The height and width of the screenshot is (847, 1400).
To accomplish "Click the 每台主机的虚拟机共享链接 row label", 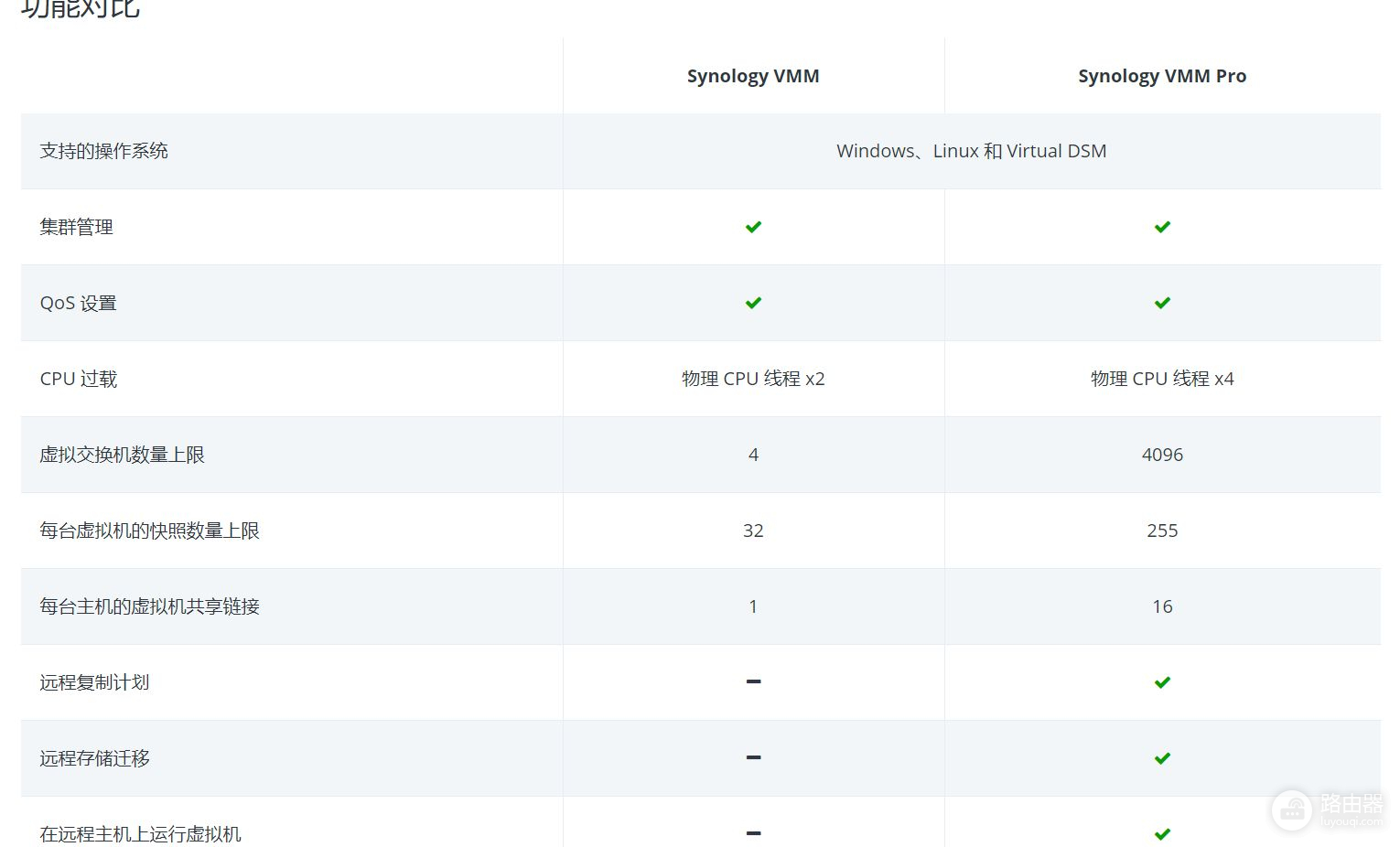I will 149,606.
